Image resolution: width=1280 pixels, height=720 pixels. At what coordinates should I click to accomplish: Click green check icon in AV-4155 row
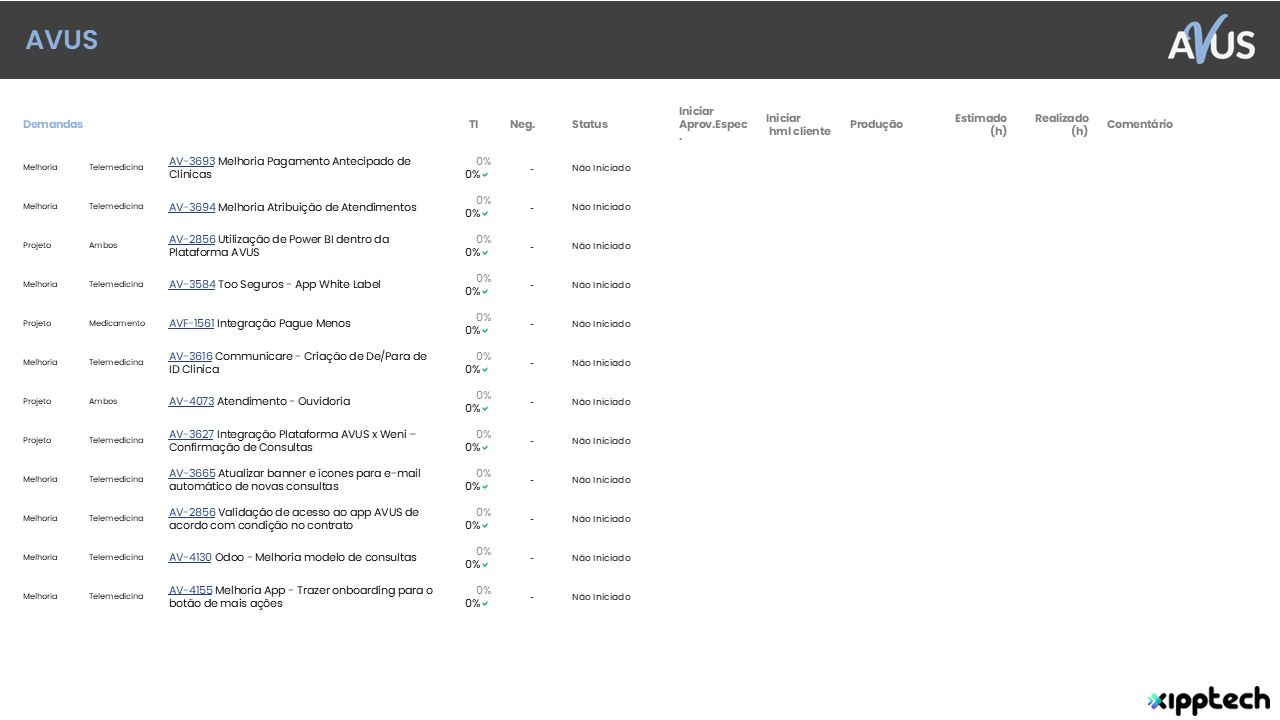tap(485, 604)
